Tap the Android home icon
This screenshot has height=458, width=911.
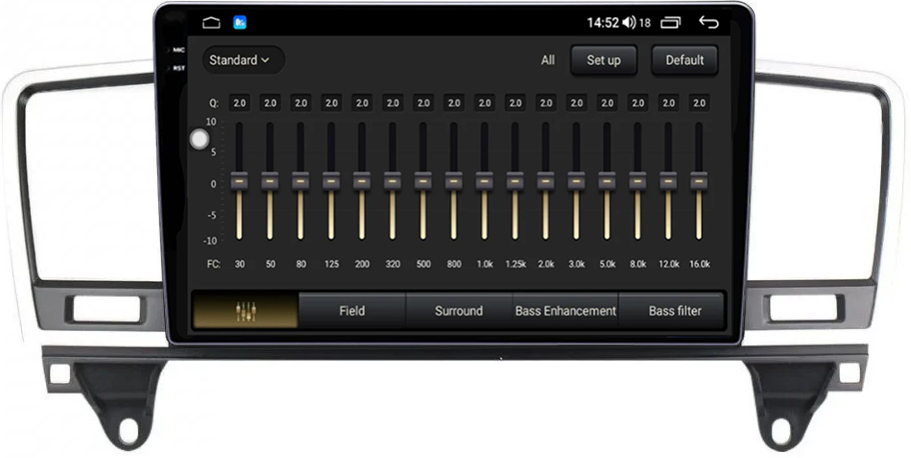click(x=211, y=22)
